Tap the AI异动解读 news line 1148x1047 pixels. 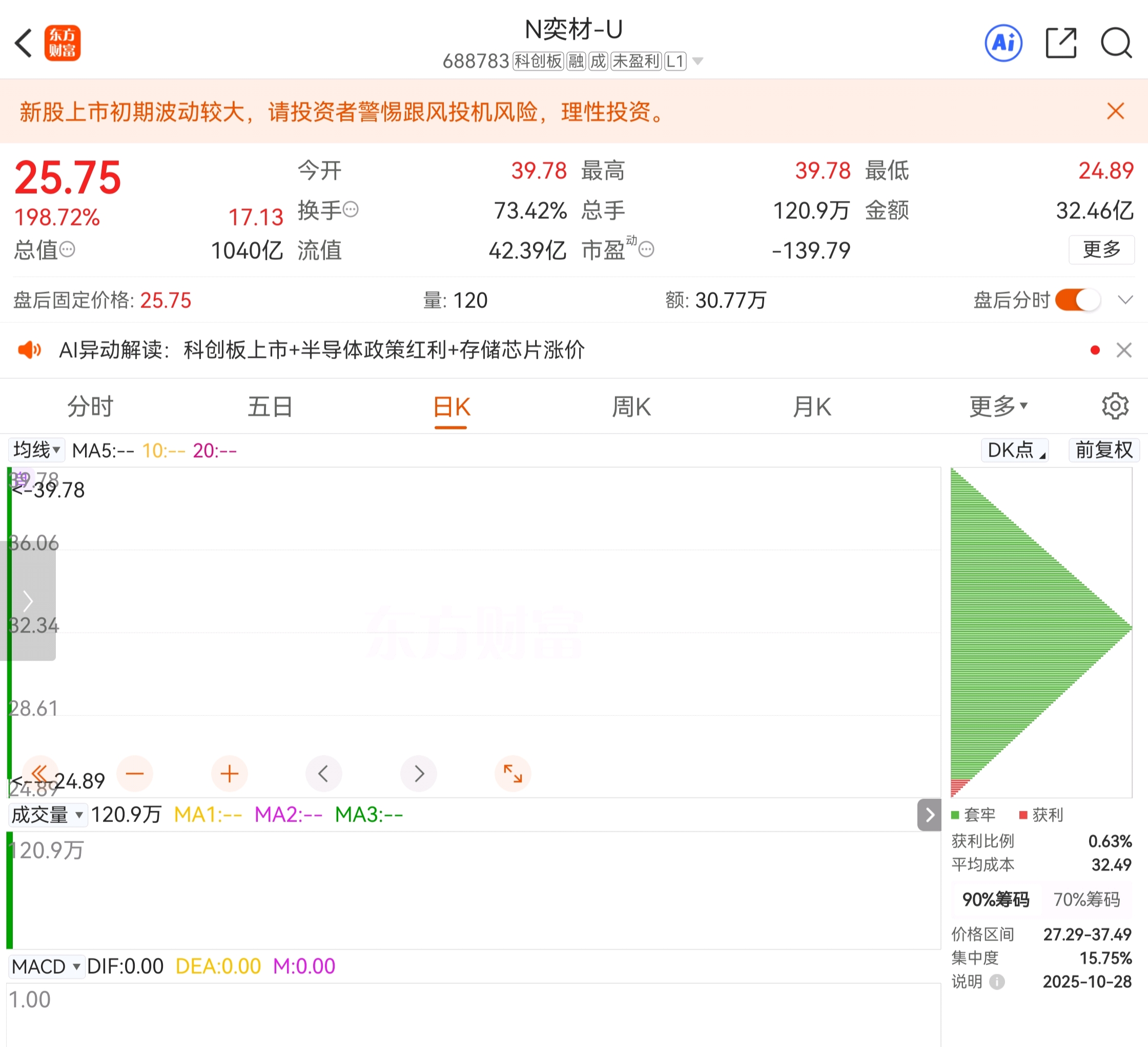[322, 350]
